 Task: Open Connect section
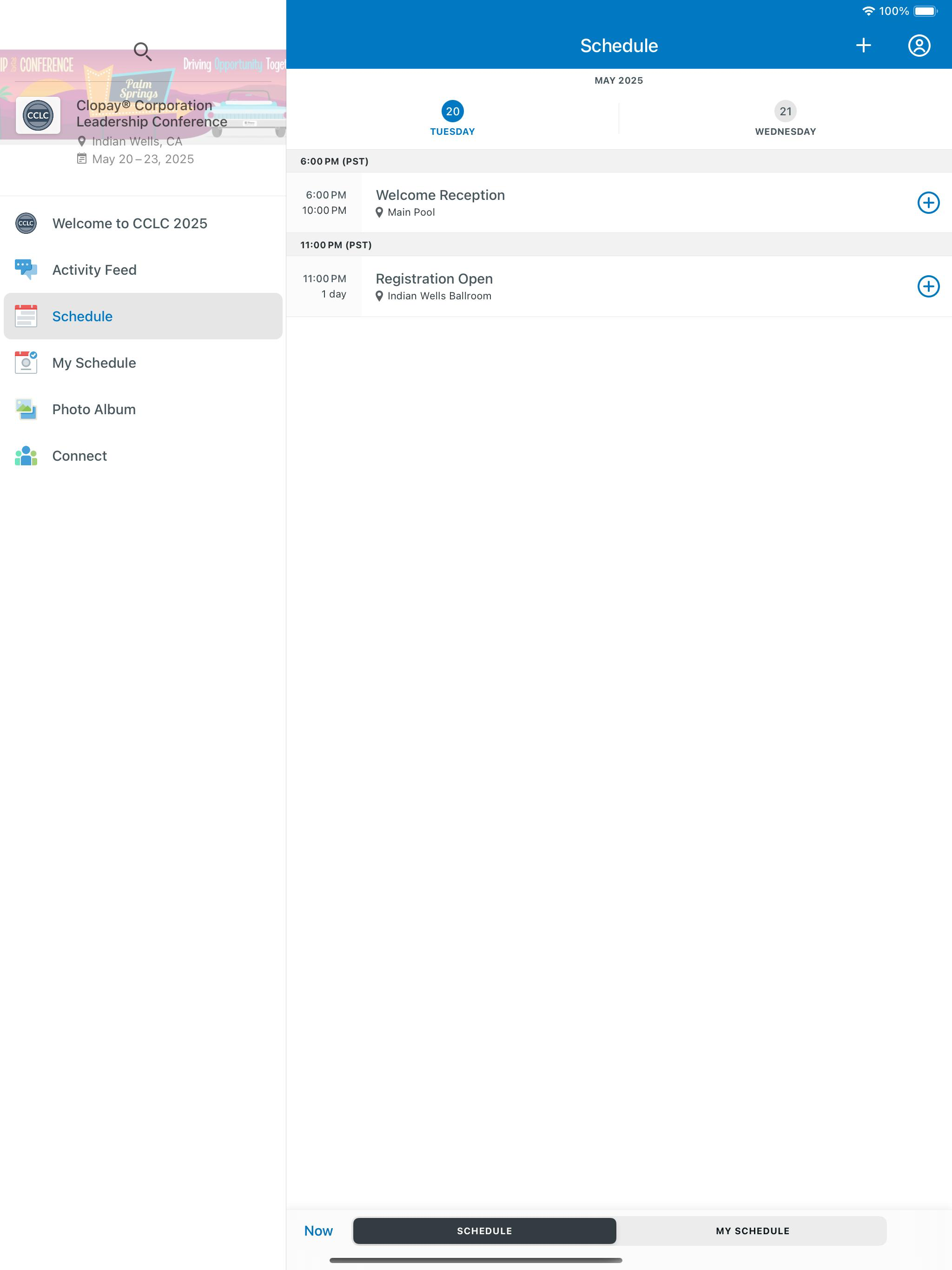tap(143, 456)
